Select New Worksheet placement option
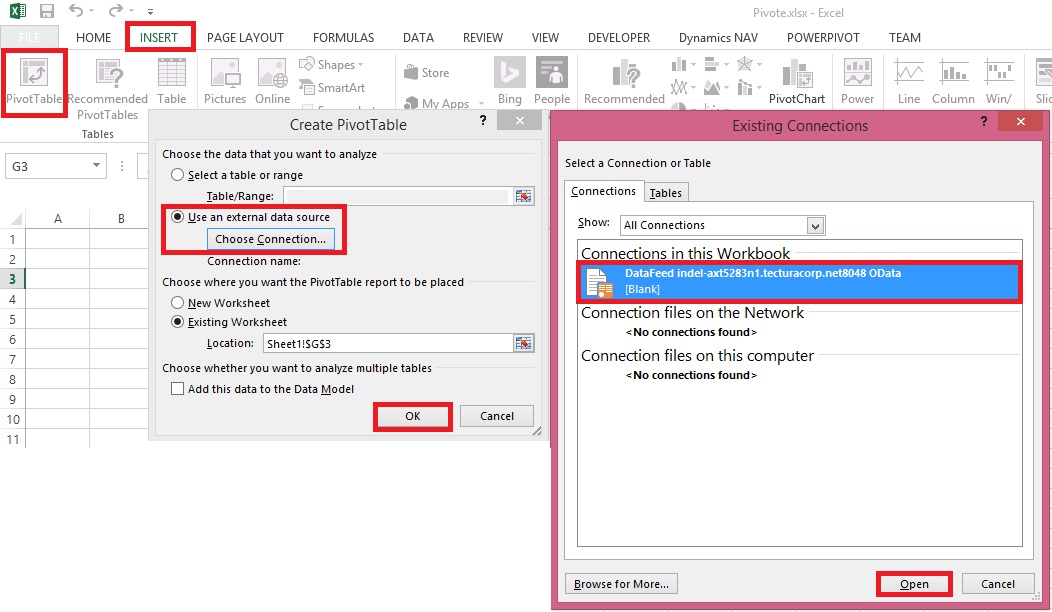 point(180,302)
